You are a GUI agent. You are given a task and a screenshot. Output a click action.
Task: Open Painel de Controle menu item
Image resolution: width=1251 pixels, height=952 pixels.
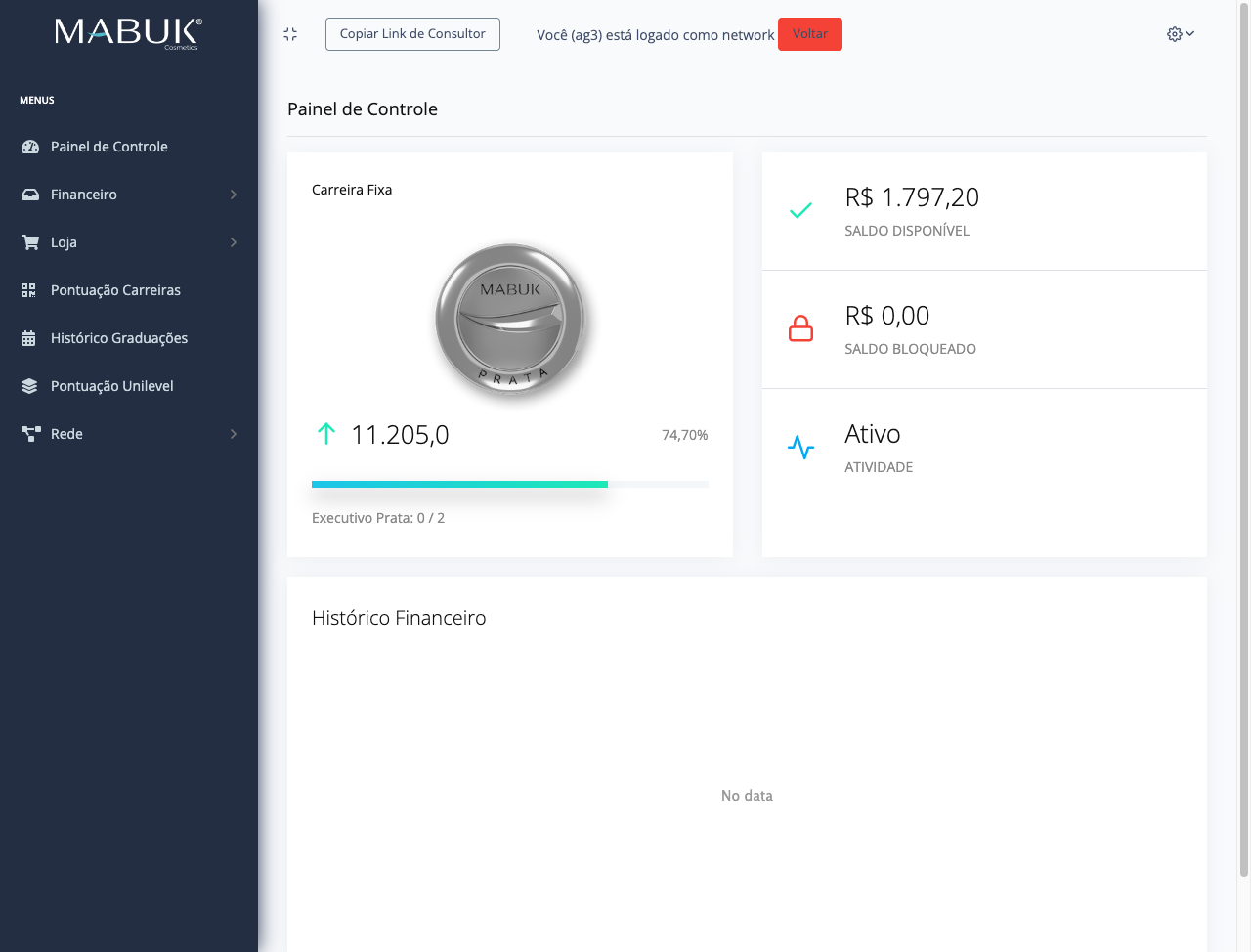point(109,147)
